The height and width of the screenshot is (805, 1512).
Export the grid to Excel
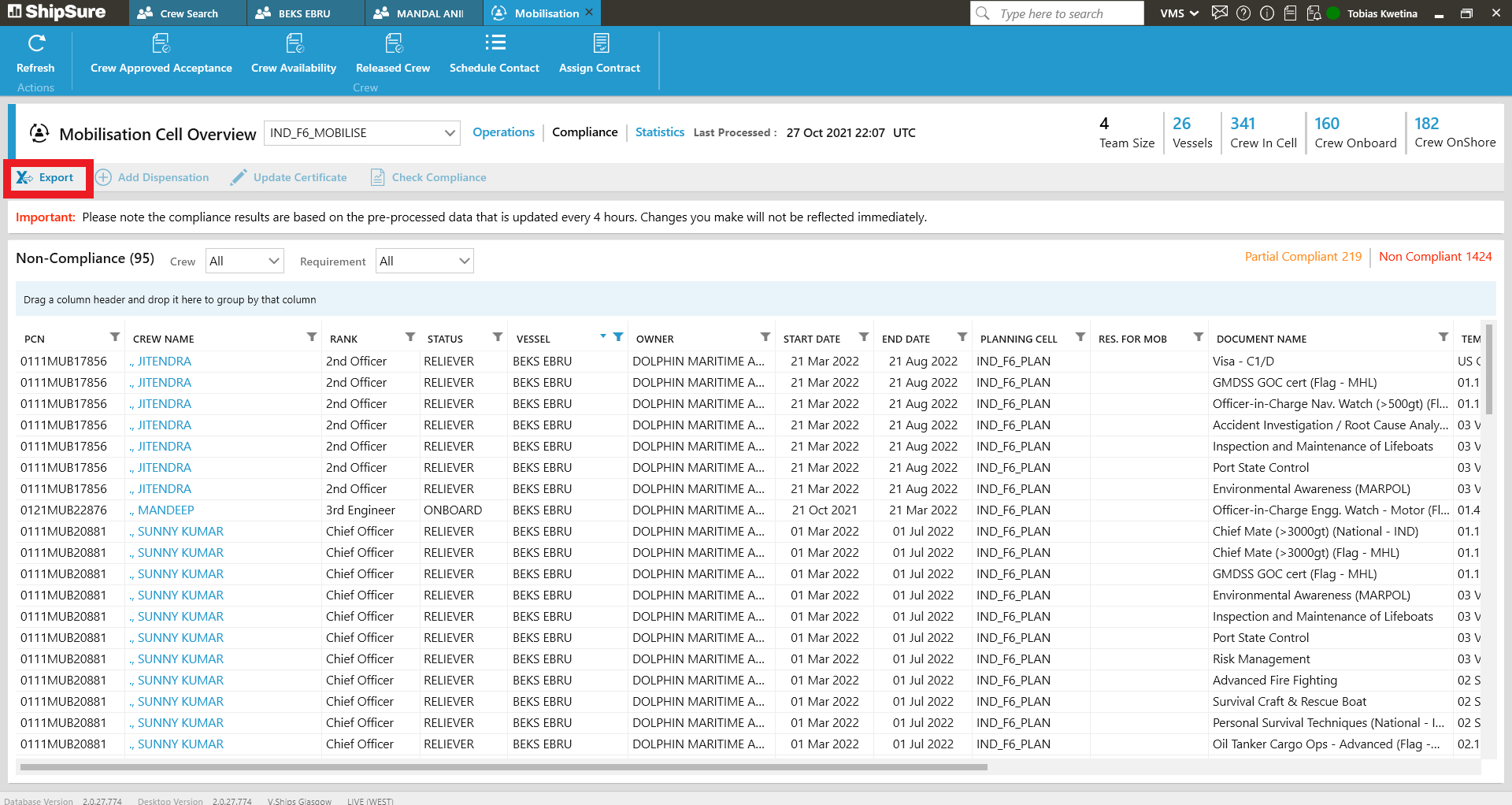46,178
